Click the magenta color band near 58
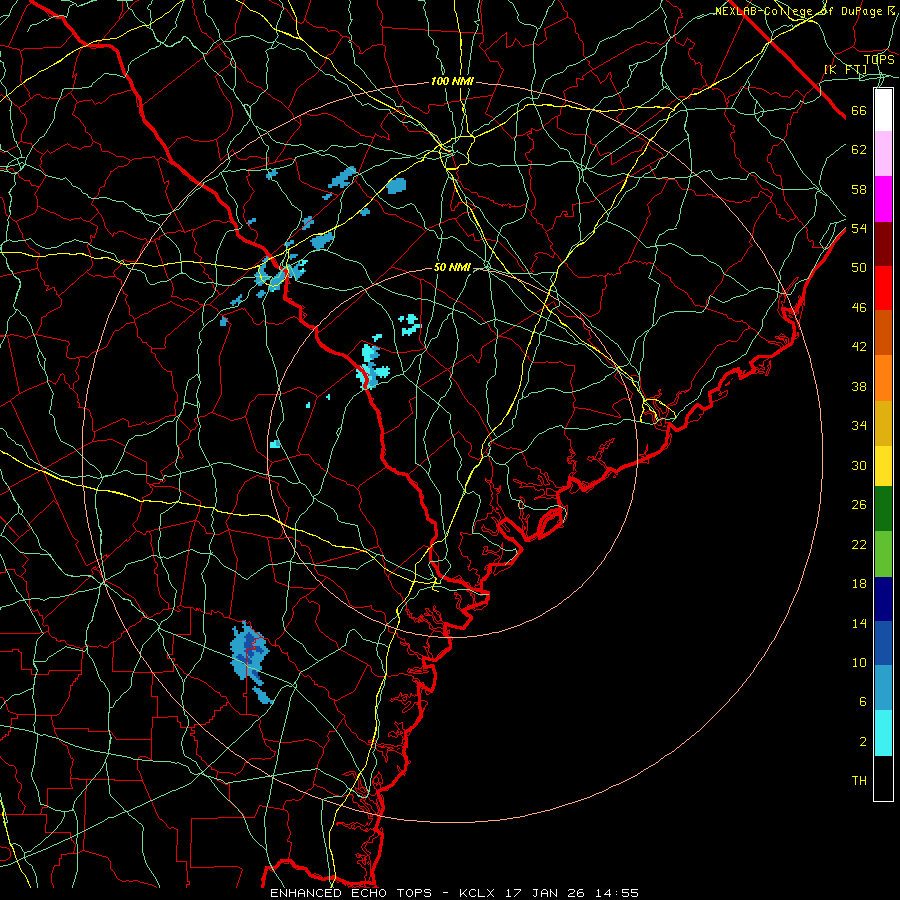This screenshot has height=900, width=900. [883, 199]
